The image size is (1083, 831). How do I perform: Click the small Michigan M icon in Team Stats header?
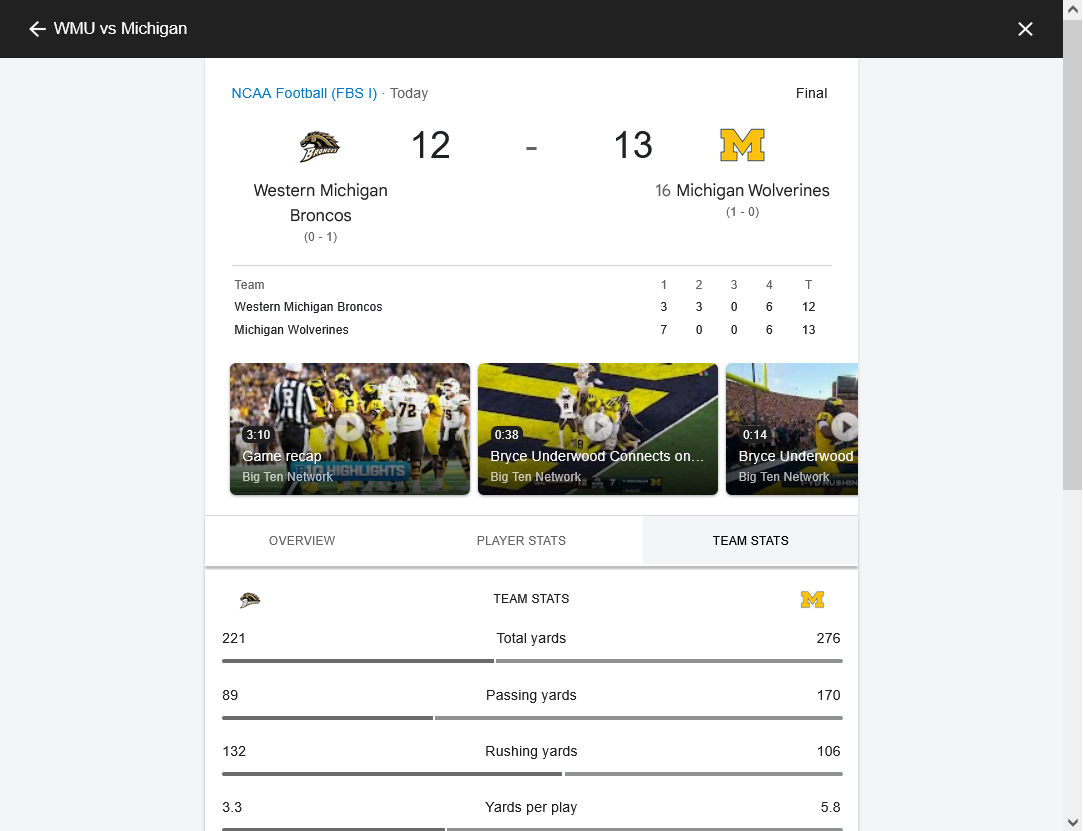click(812, 600)
